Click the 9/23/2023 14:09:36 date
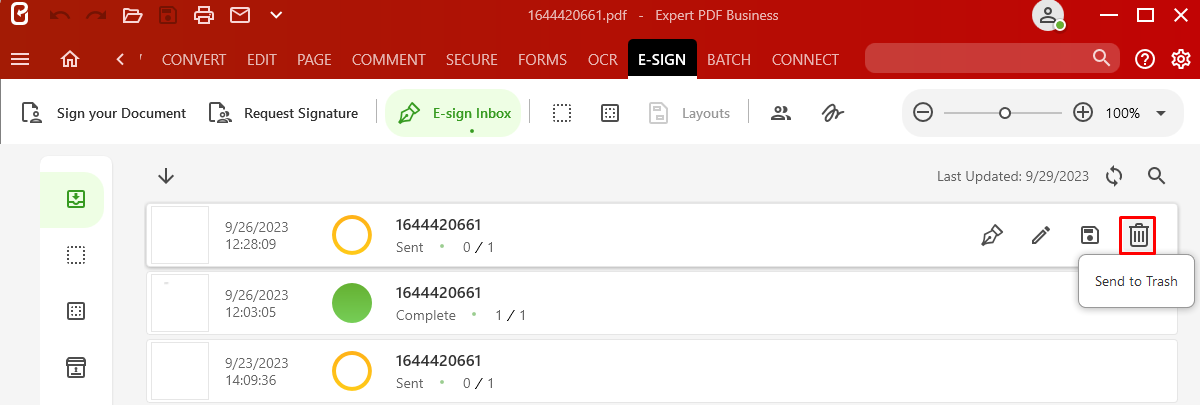 tap(257, 371)
